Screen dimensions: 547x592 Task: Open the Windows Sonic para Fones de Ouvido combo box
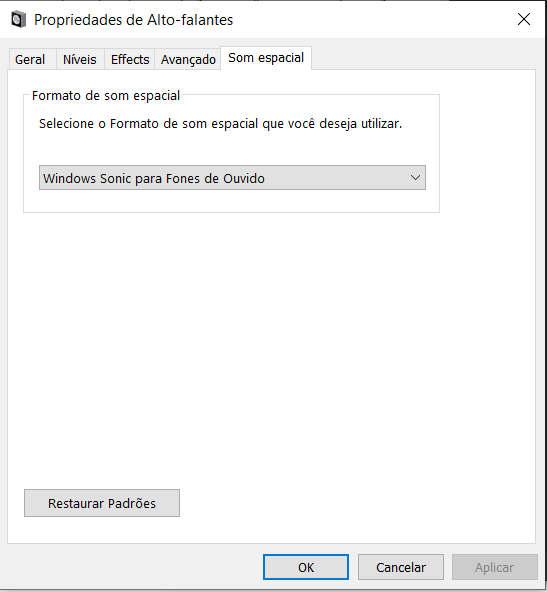pyautogui.click(x=232, y=178)
